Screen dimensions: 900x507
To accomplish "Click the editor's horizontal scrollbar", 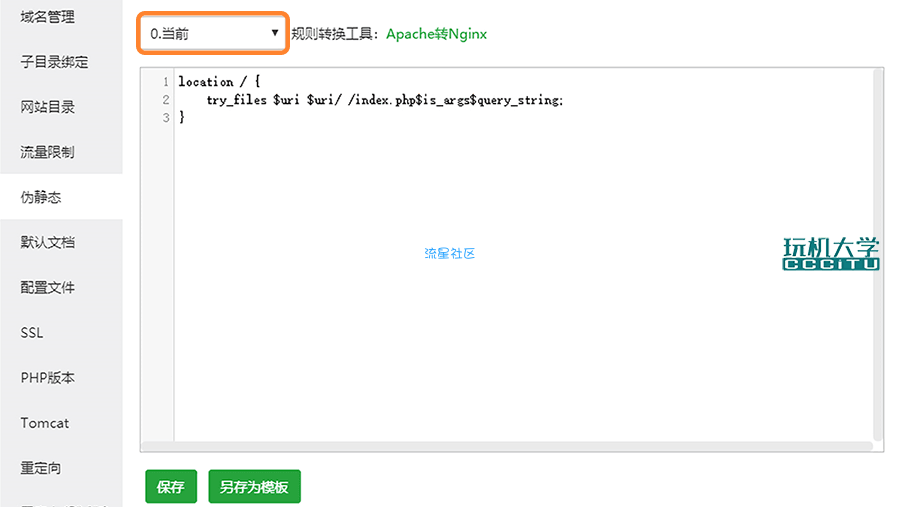I will [x=507, y=446].
